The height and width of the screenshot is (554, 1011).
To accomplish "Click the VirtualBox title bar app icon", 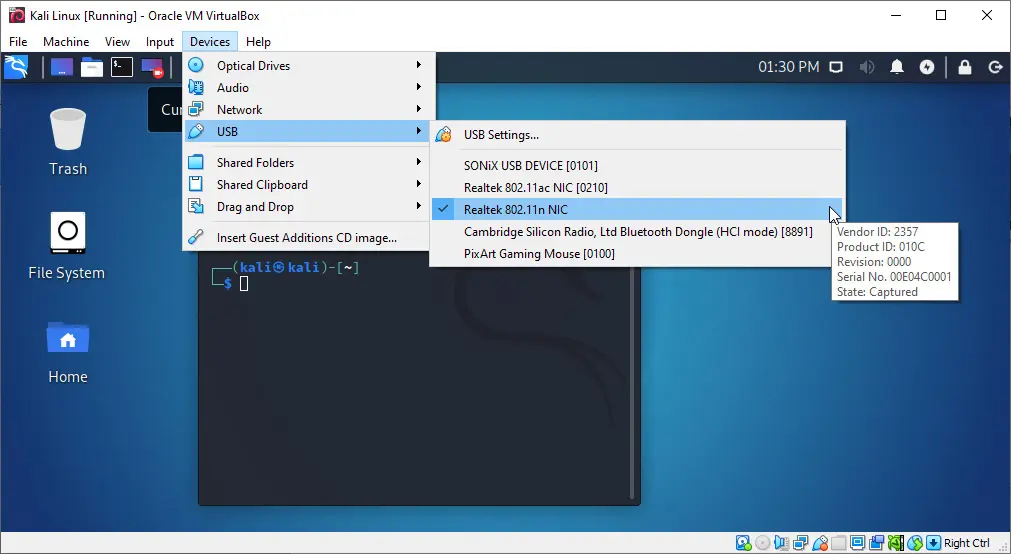I will 17,15.
